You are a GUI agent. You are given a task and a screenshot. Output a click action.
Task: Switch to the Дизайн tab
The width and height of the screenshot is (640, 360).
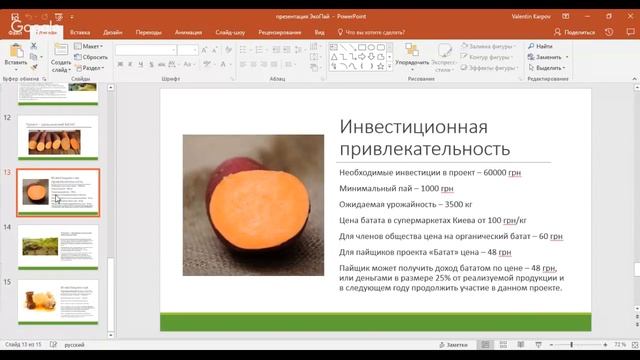(113, 32)
